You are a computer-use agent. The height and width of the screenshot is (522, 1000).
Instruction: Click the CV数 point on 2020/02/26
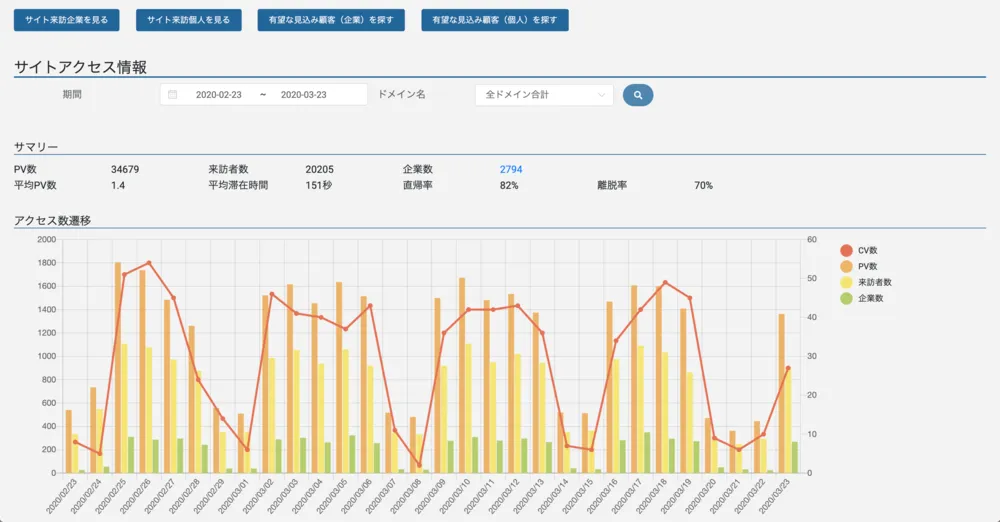(149, 263)
